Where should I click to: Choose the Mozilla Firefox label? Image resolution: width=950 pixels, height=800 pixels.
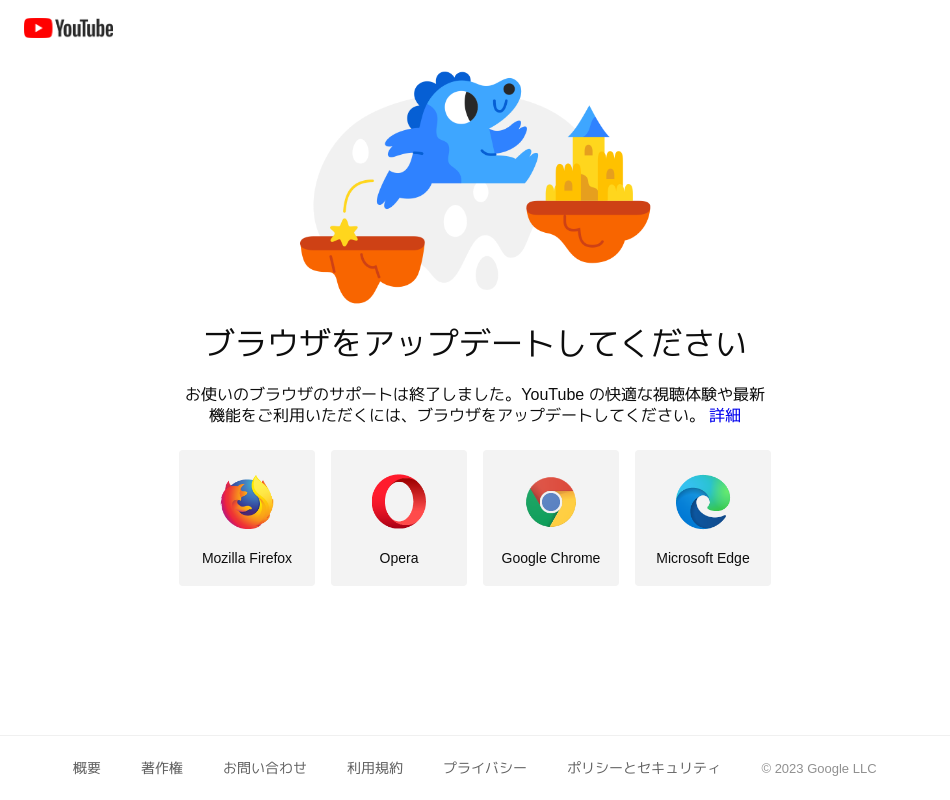pos(247,558)
